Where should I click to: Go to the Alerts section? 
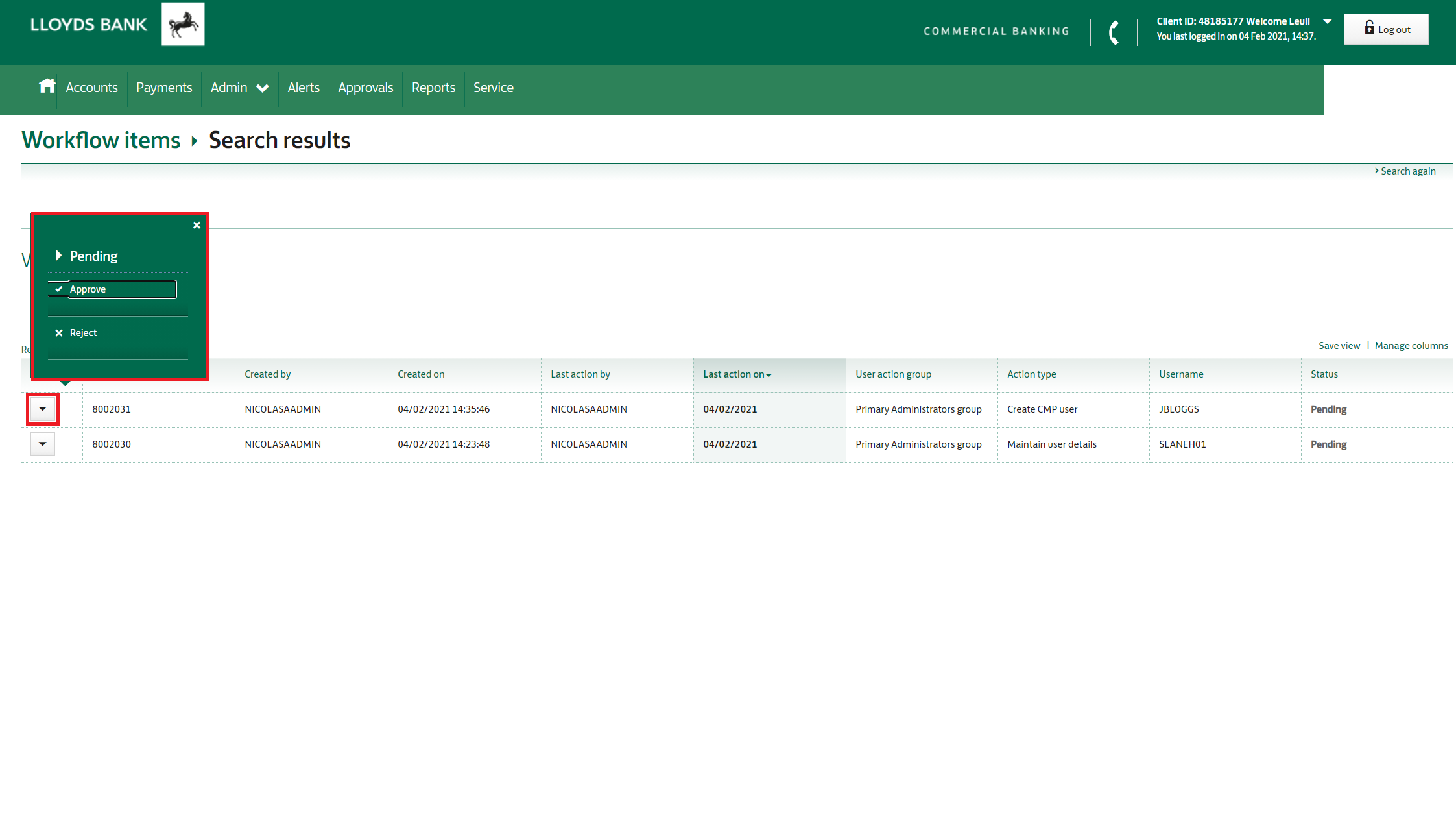click(x=304, y=88)
